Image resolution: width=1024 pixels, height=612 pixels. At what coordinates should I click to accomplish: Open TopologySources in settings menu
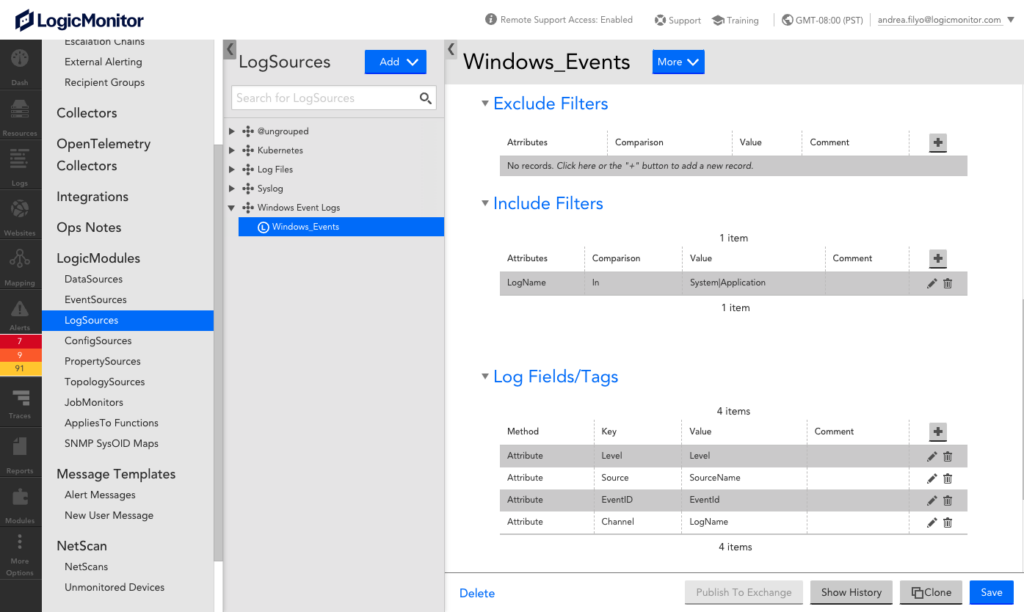click(104, 382)
